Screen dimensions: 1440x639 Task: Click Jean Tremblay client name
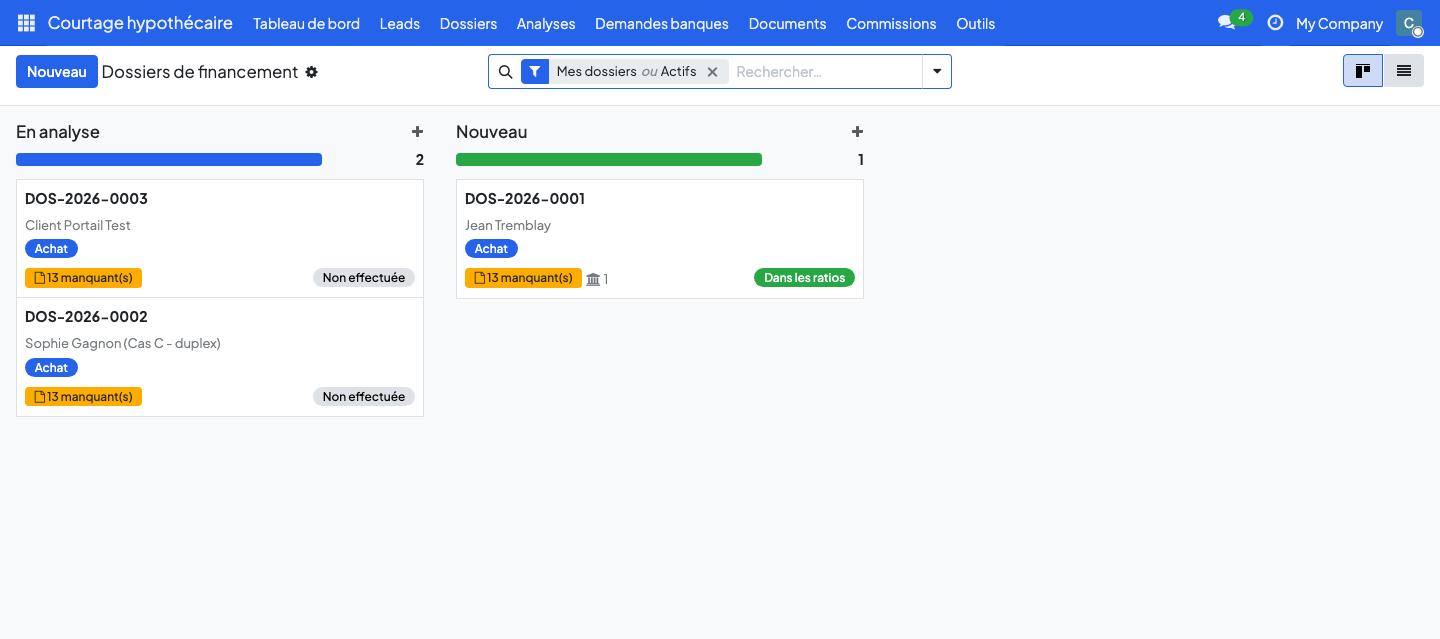(x=508, y=225)
